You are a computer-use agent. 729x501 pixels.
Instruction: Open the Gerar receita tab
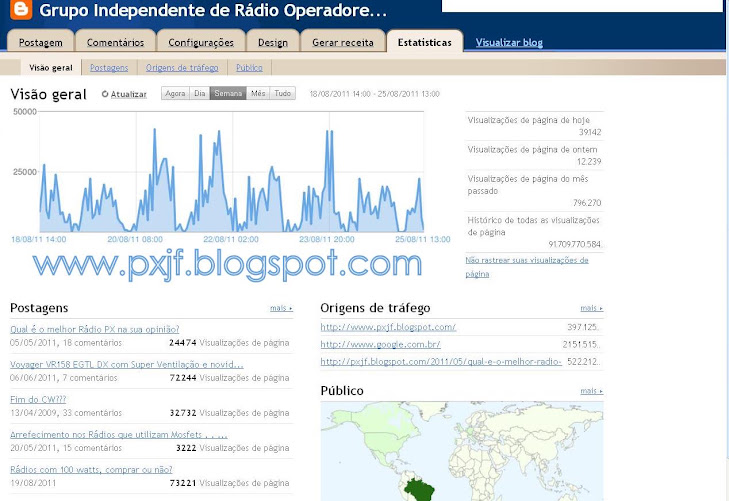coord(343,42)
